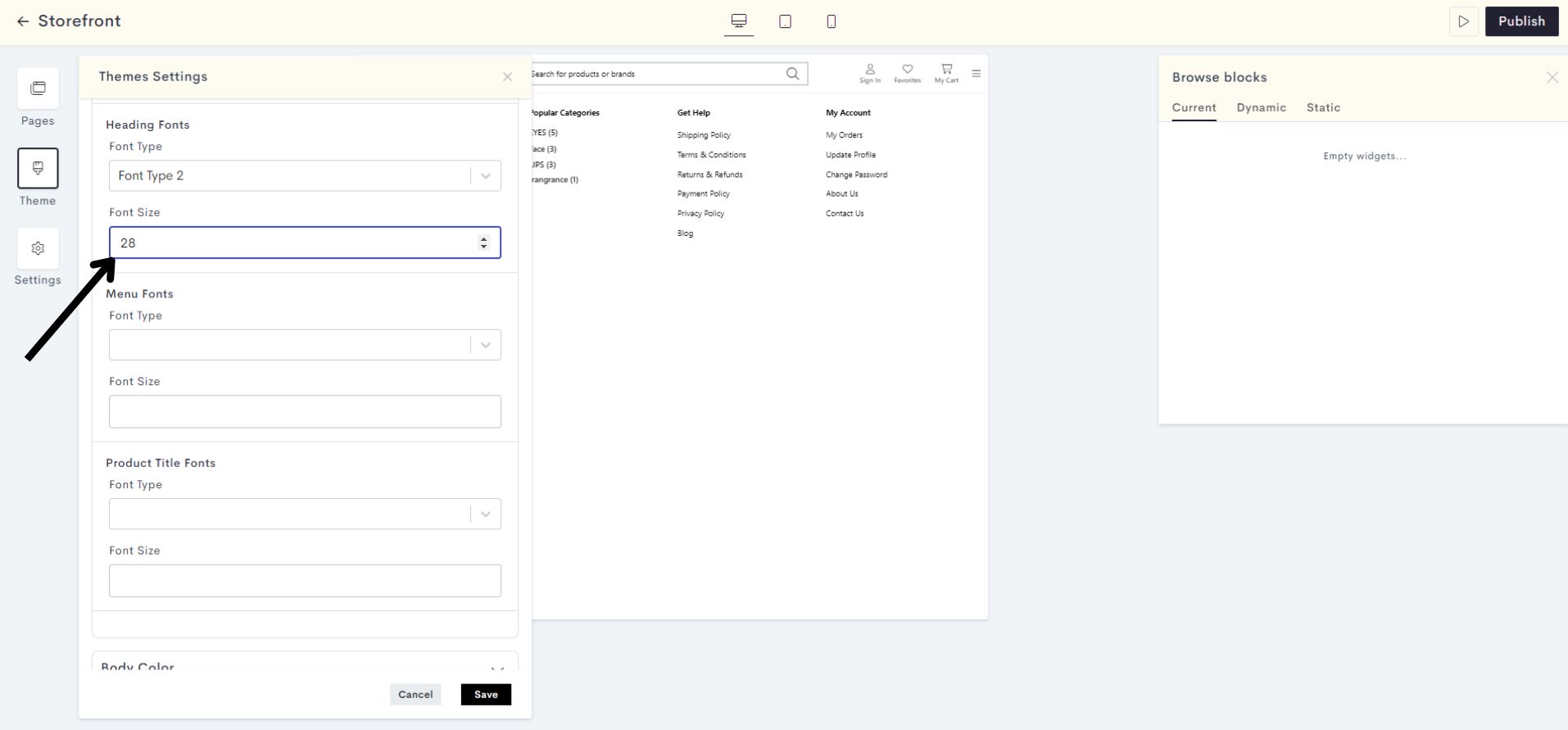
Task: Switch to the Dynamic tab
Action: point(1261,107)
